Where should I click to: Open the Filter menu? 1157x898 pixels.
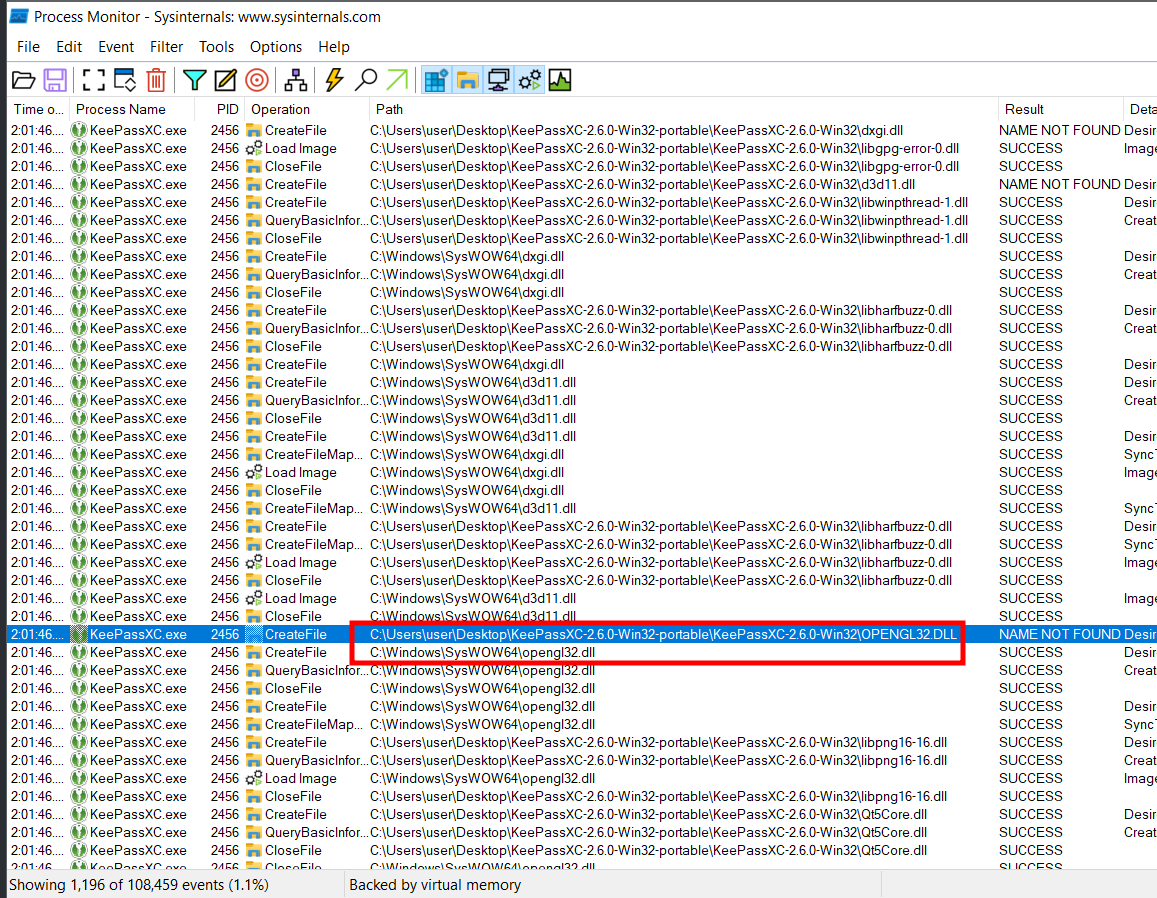[166, 47]
